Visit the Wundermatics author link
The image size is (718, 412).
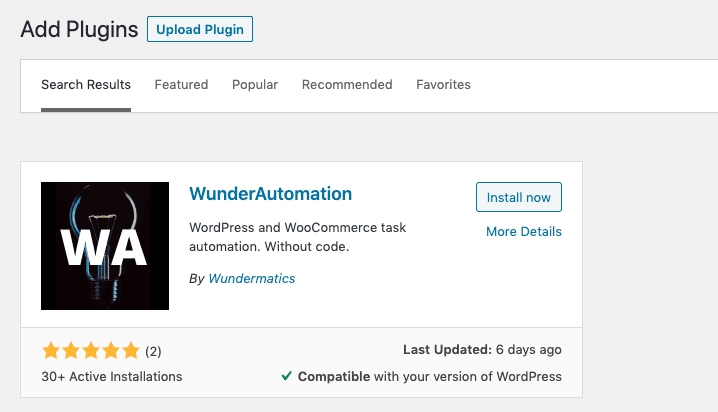click(252, 279)
